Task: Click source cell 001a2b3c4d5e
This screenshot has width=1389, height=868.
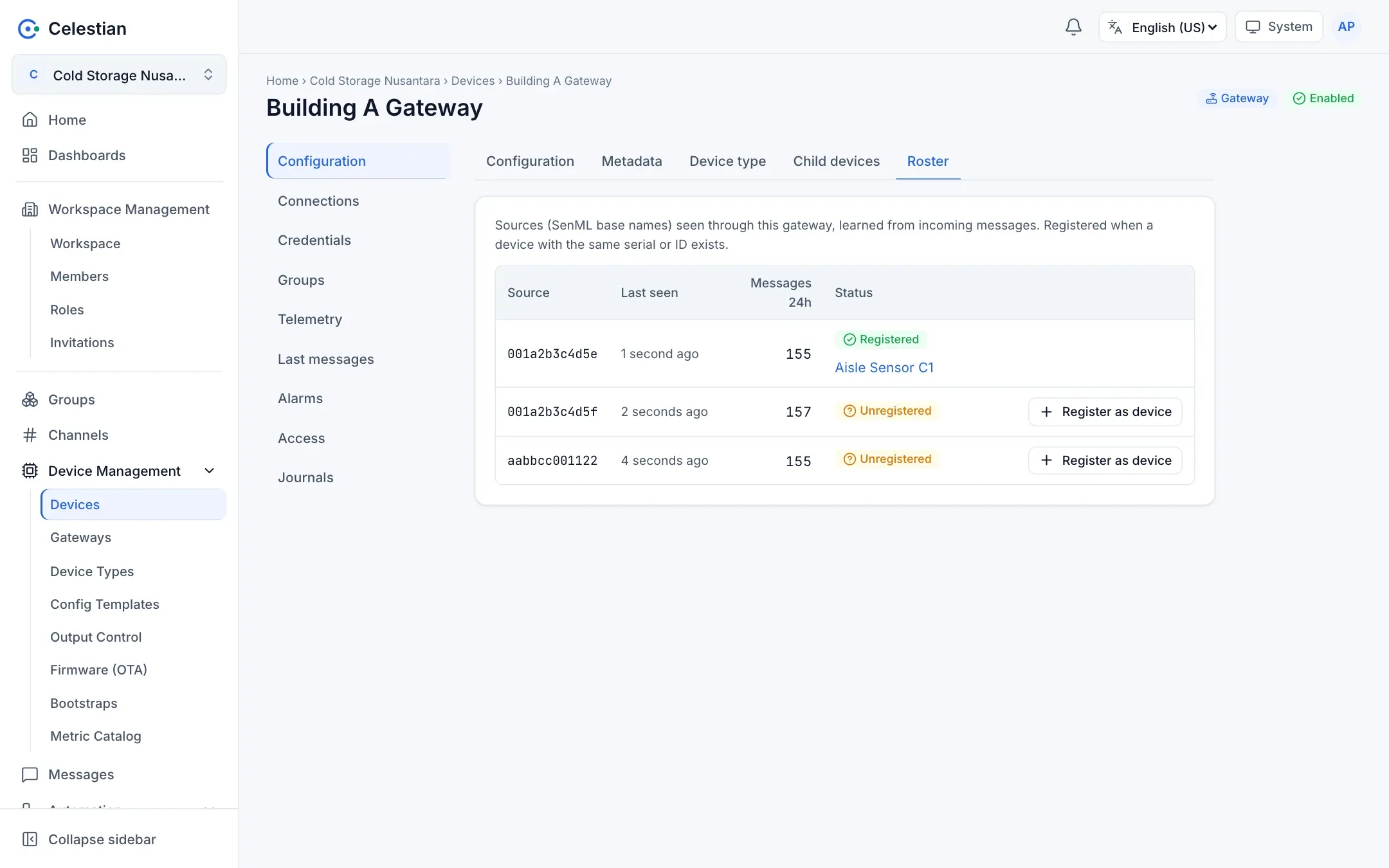Action: pyautogui.click(x=552, y=354)
